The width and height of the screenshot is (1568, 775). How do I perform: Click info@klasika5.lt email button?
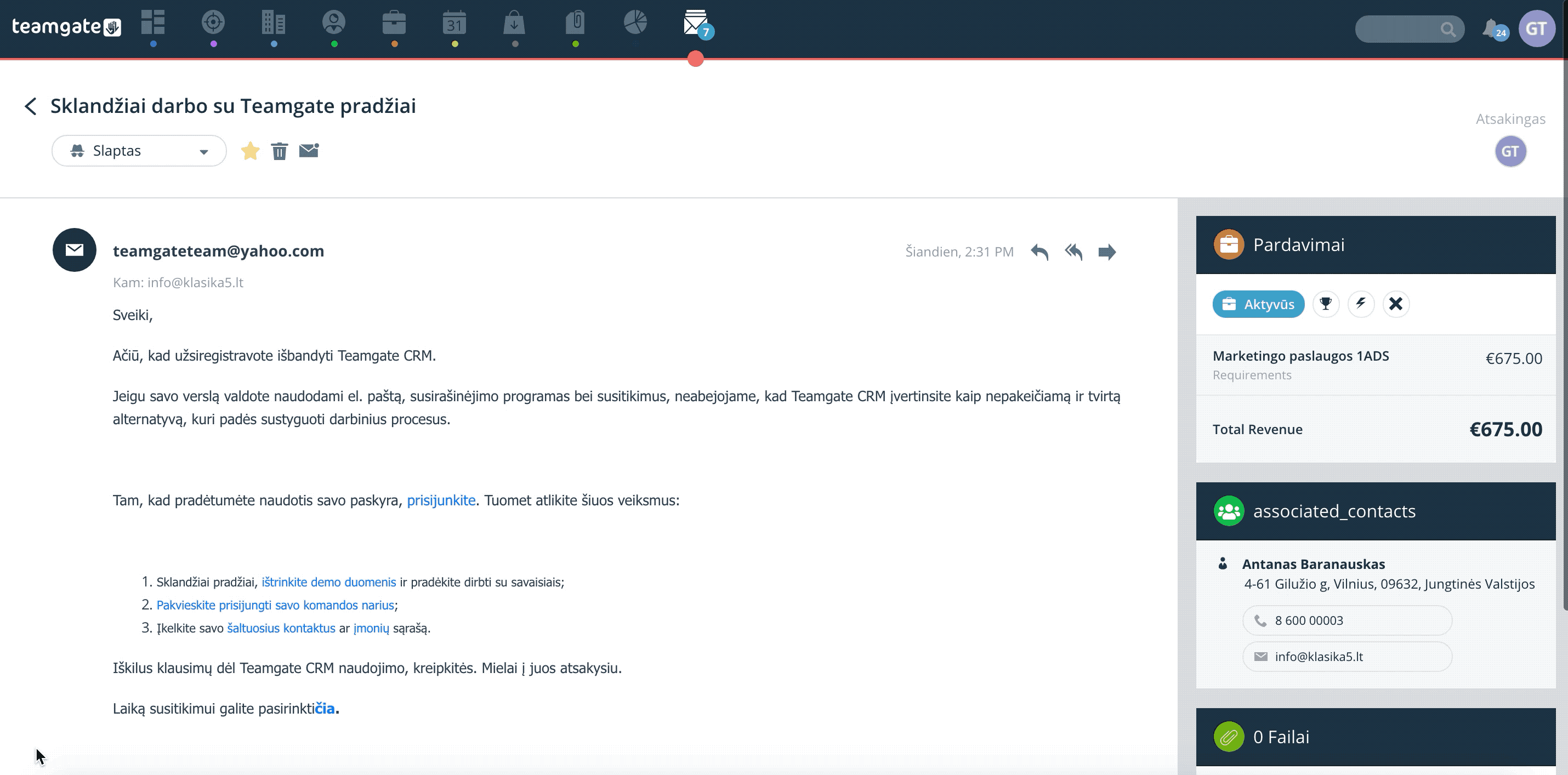point(1347,657)
